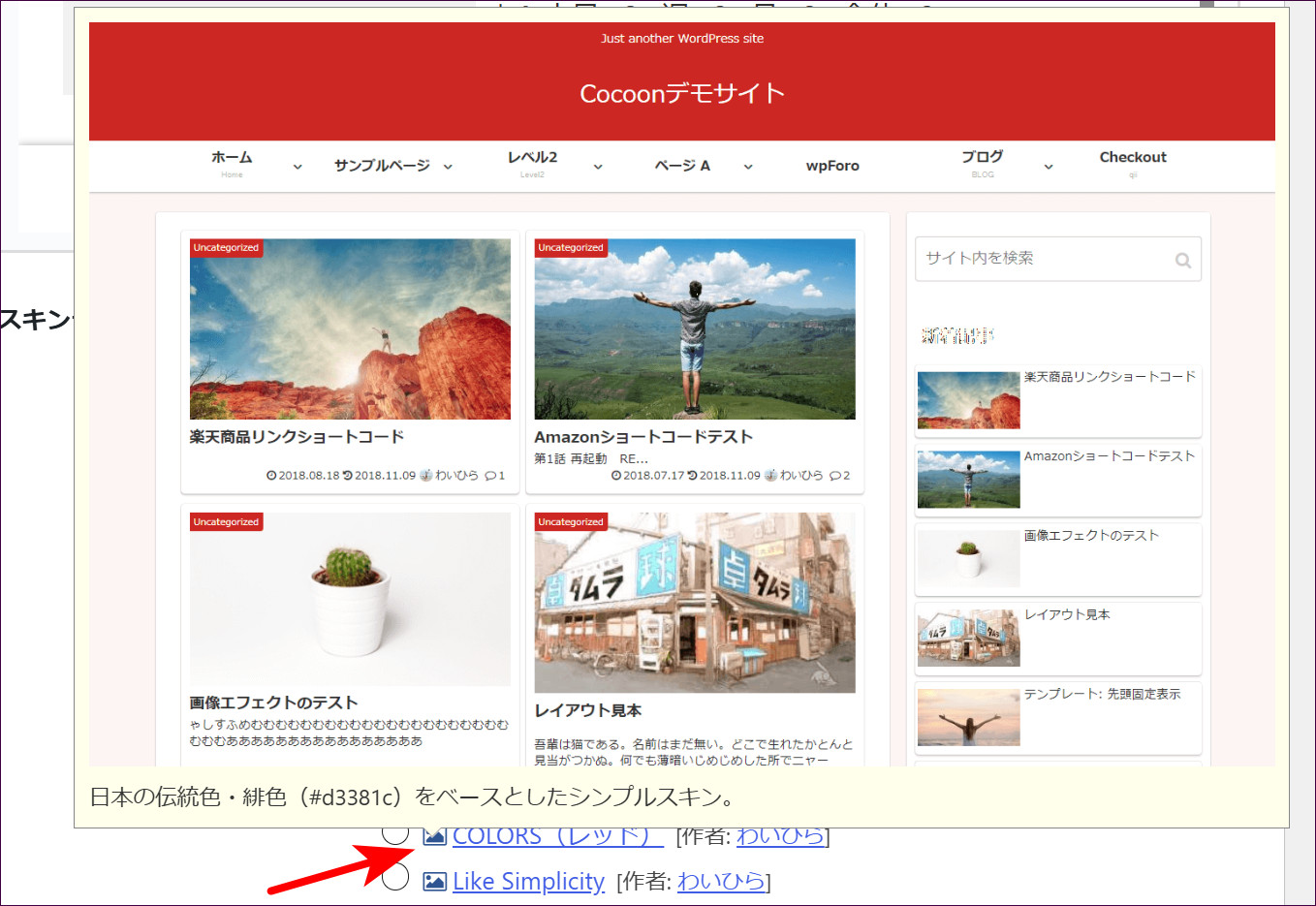Viewport: 1316px width, 906px height.
Task: Click the Amazonショートコードテスト card title
Action: point(643,437)
